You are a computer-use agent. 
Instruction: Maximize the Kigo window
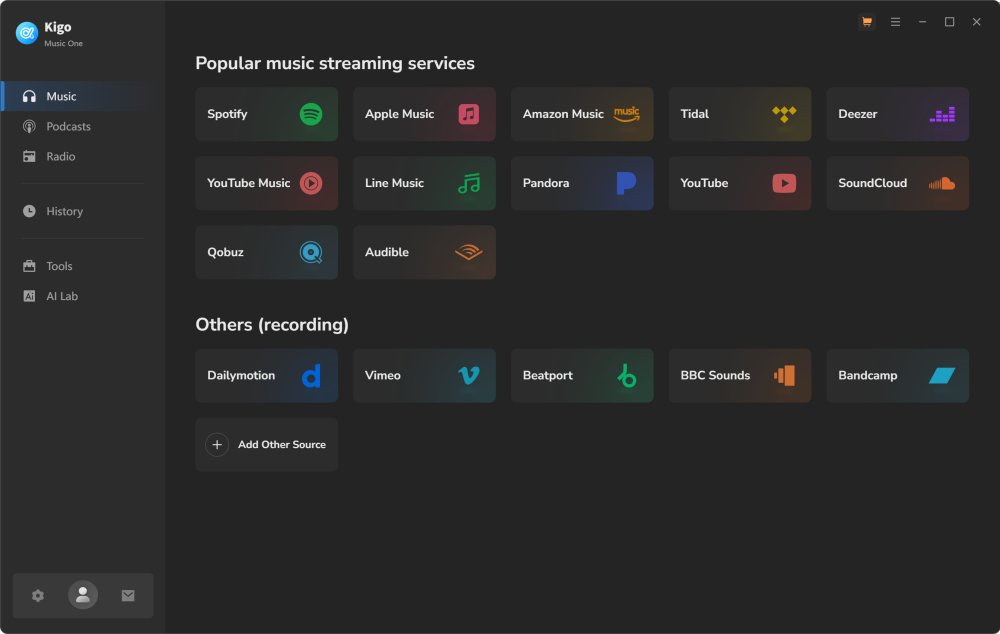(950, 22)
